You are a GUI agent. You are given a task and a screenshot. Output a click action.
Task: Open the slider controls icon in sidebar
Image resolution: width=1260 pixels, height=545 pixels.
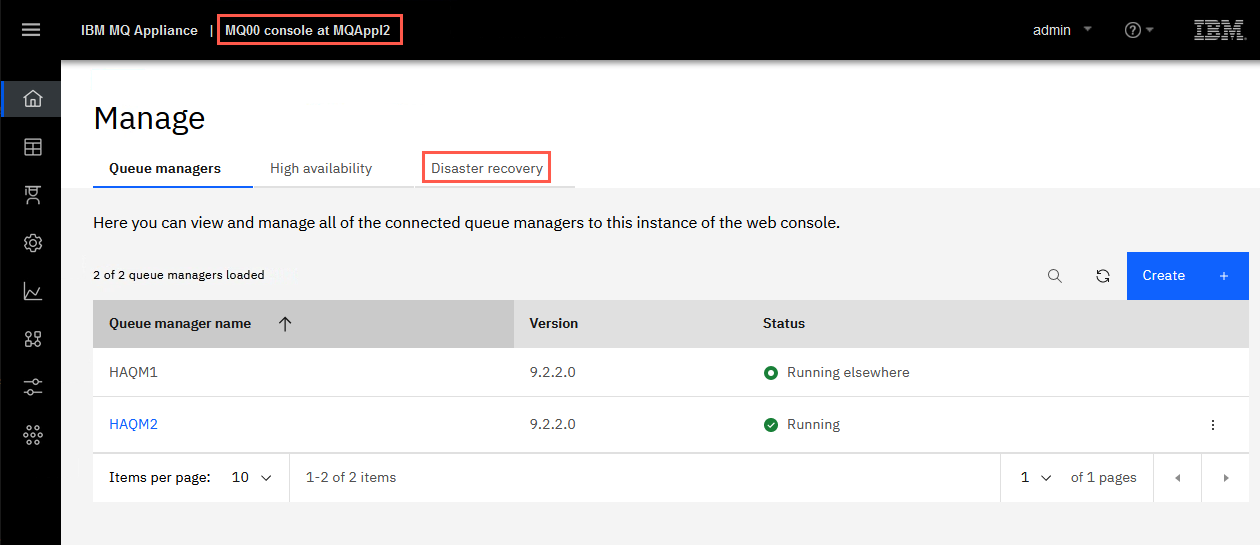pyautogui.click(x=32, y=388)
